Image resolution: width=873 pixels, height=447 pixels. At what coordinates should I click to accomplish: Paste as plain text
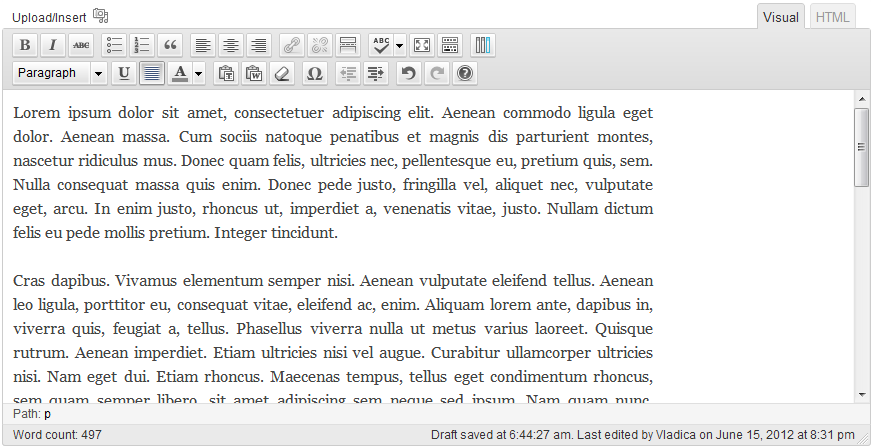[226, 73]
